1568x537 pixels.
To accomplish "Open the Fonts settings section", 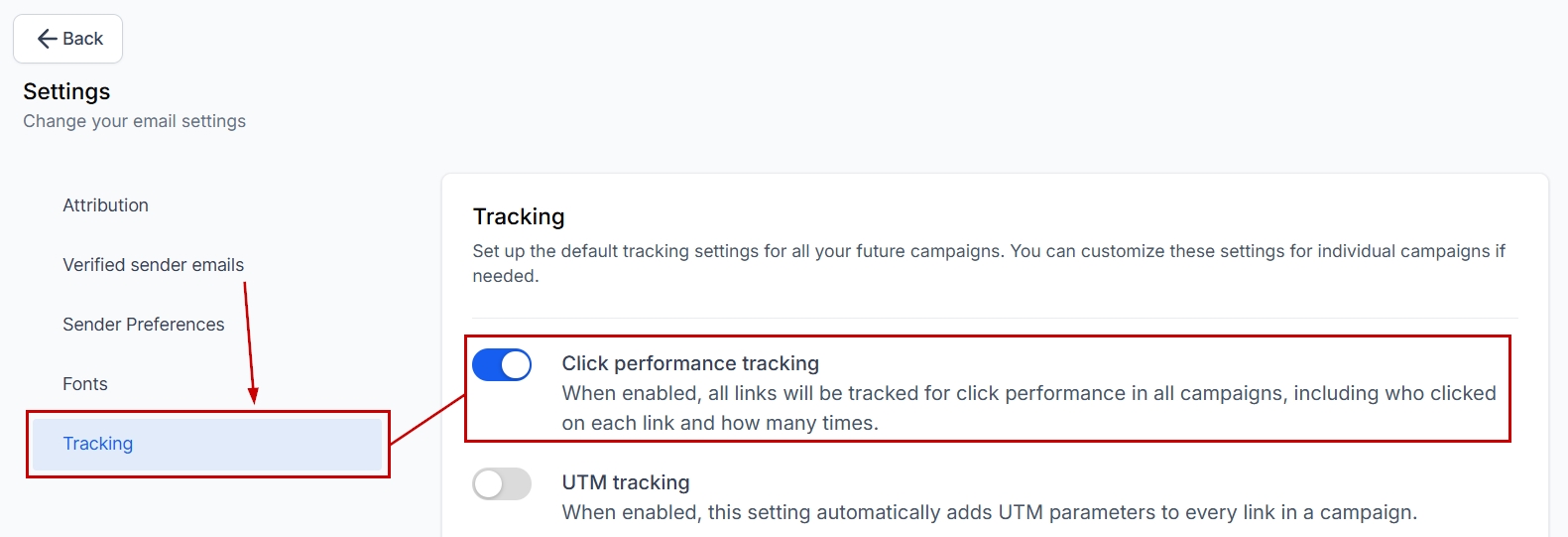I will 84,384.
